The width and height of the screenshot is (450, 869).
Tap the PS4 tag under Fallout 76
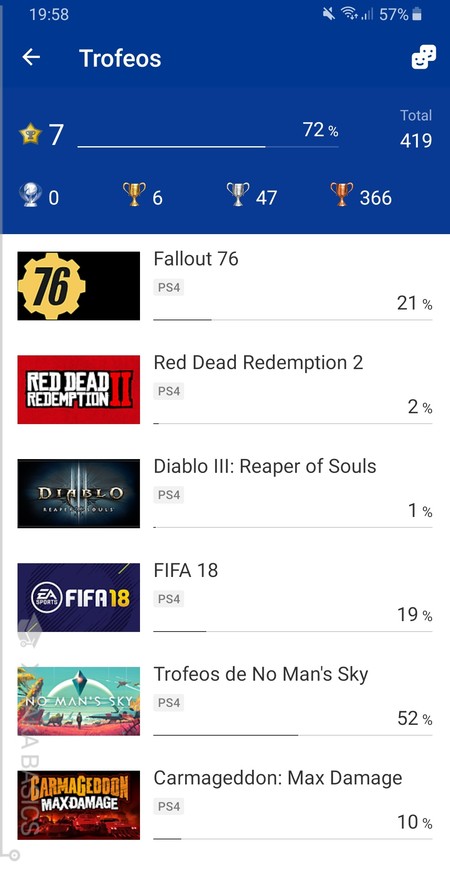(168, 288)
